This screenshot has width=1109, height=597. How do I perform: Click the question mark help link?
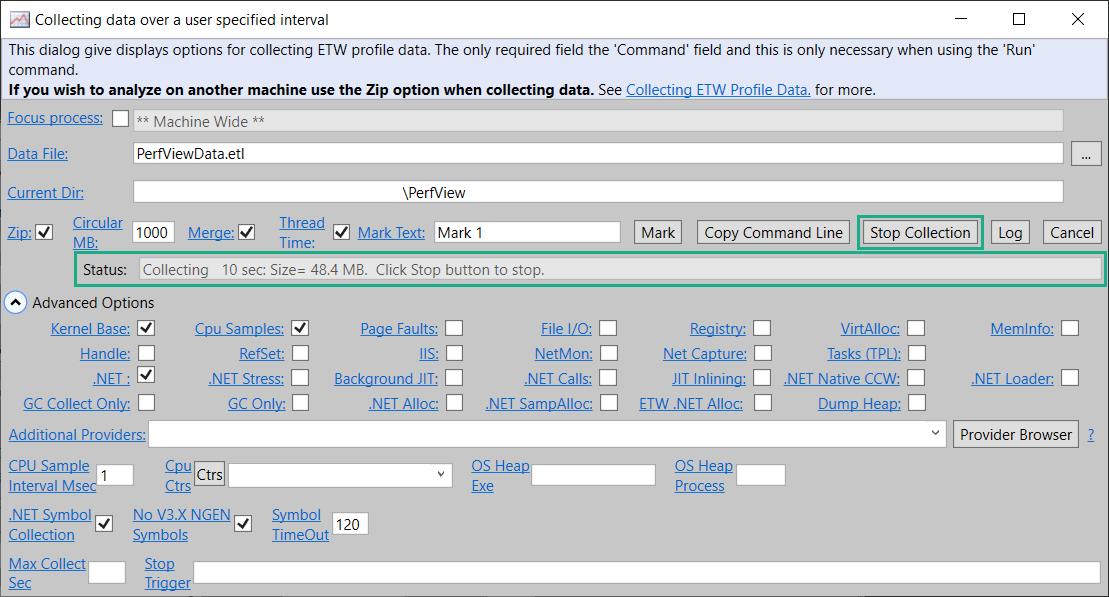[x=1090, y=434]
